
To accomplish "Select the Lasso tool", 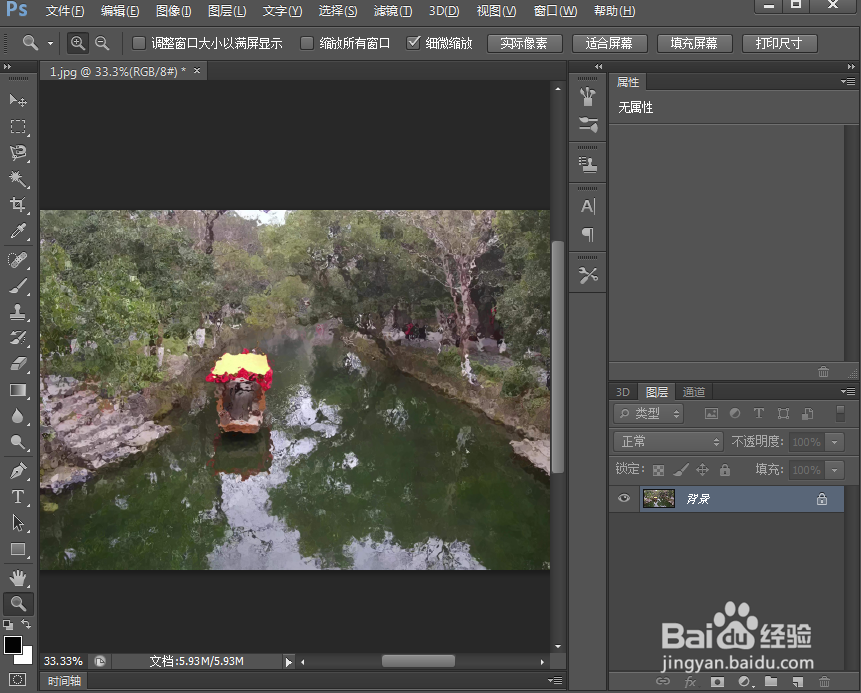I will [x=18, y=153].
